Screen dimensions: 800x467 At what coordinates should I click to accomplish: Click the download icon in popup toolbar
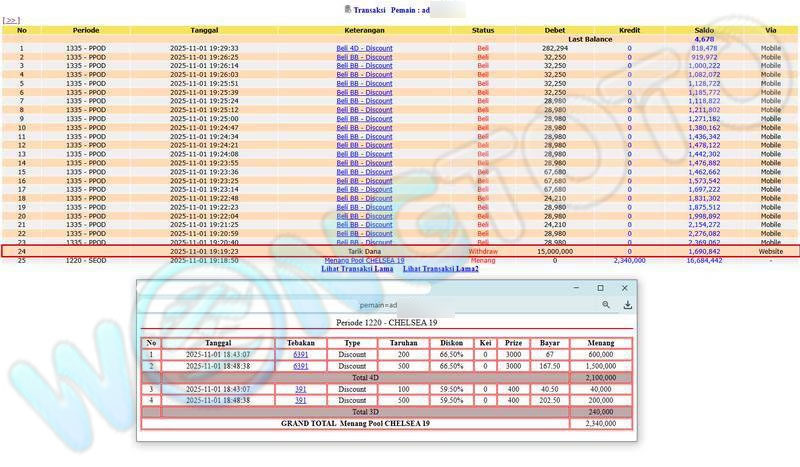tap(627, 305)
